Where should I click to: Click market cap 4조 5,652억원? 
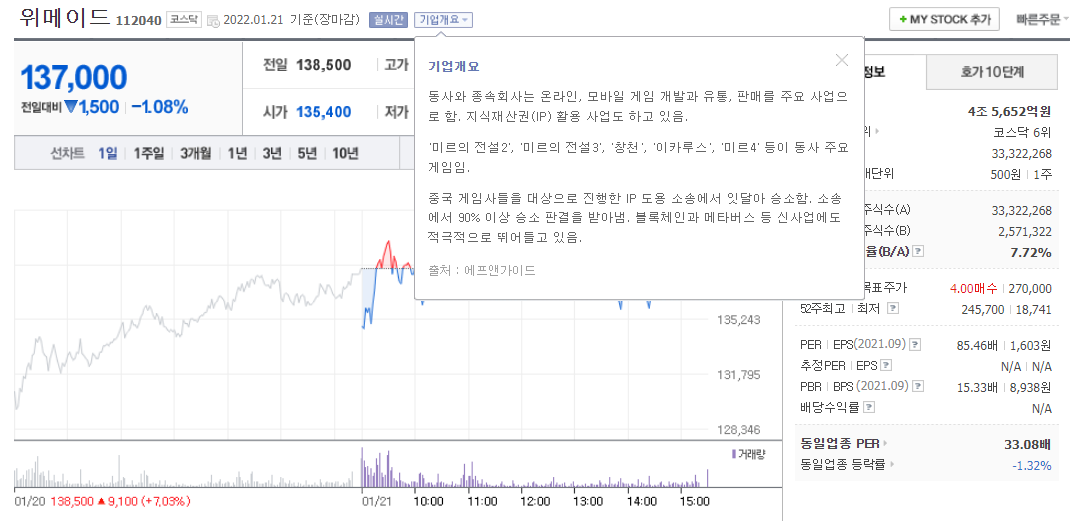tap(1010, 111)
